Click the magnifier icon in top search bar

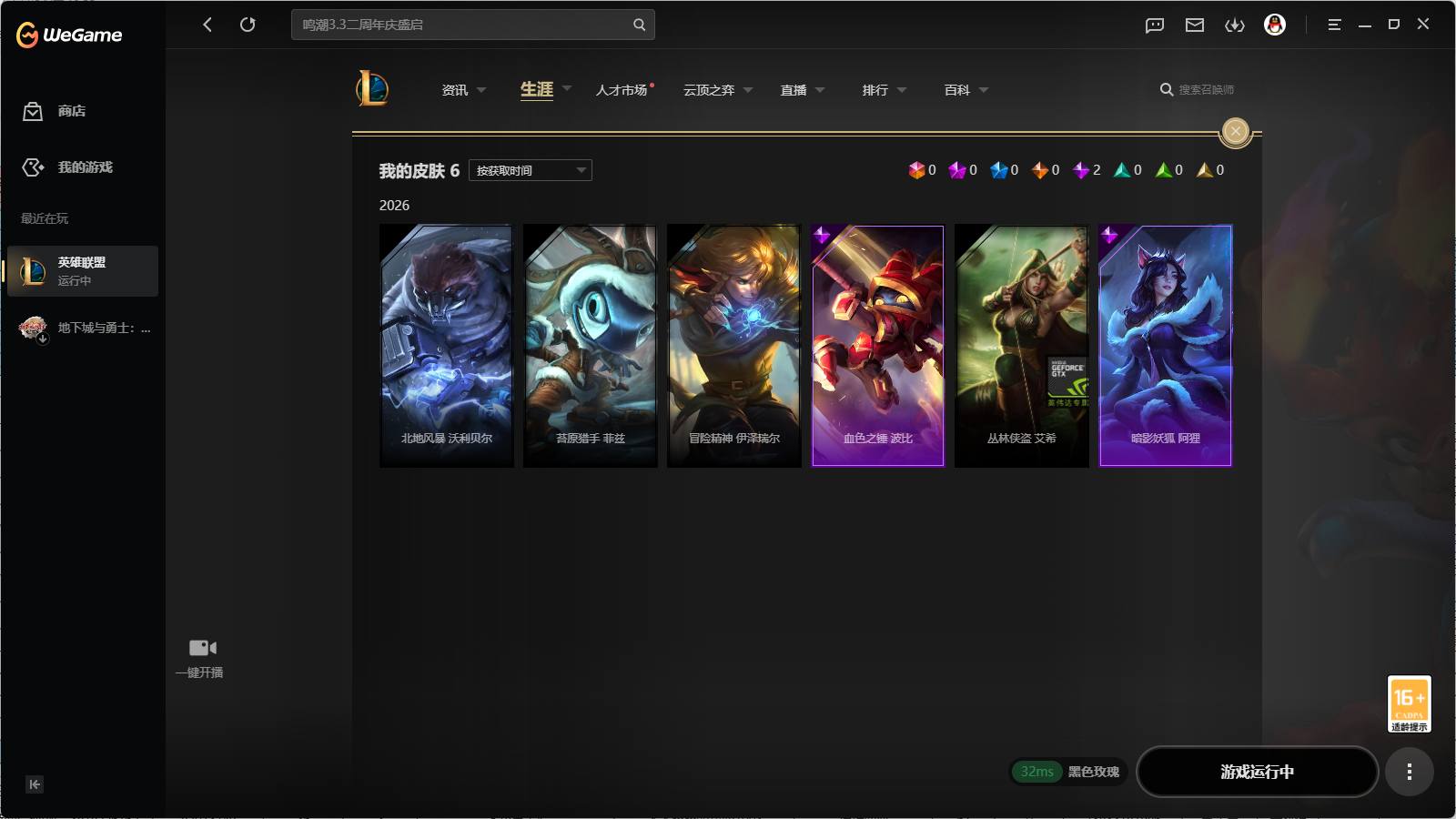[x=639, y=25]
